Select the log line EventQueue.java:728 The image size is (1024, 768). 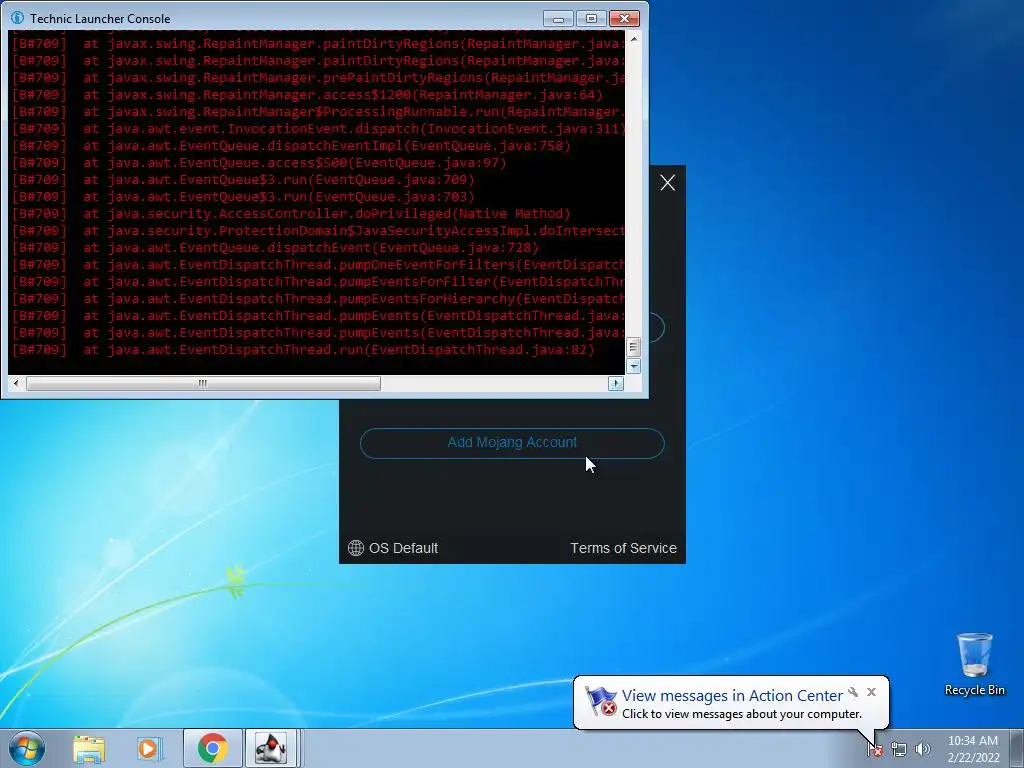click(x=276, y=248)
